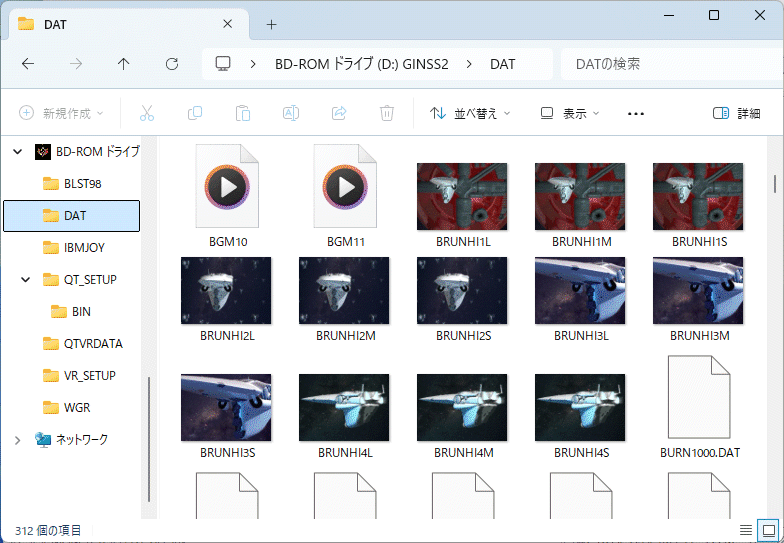Open the 並べ替え sort dropdown

click(470, 114)
